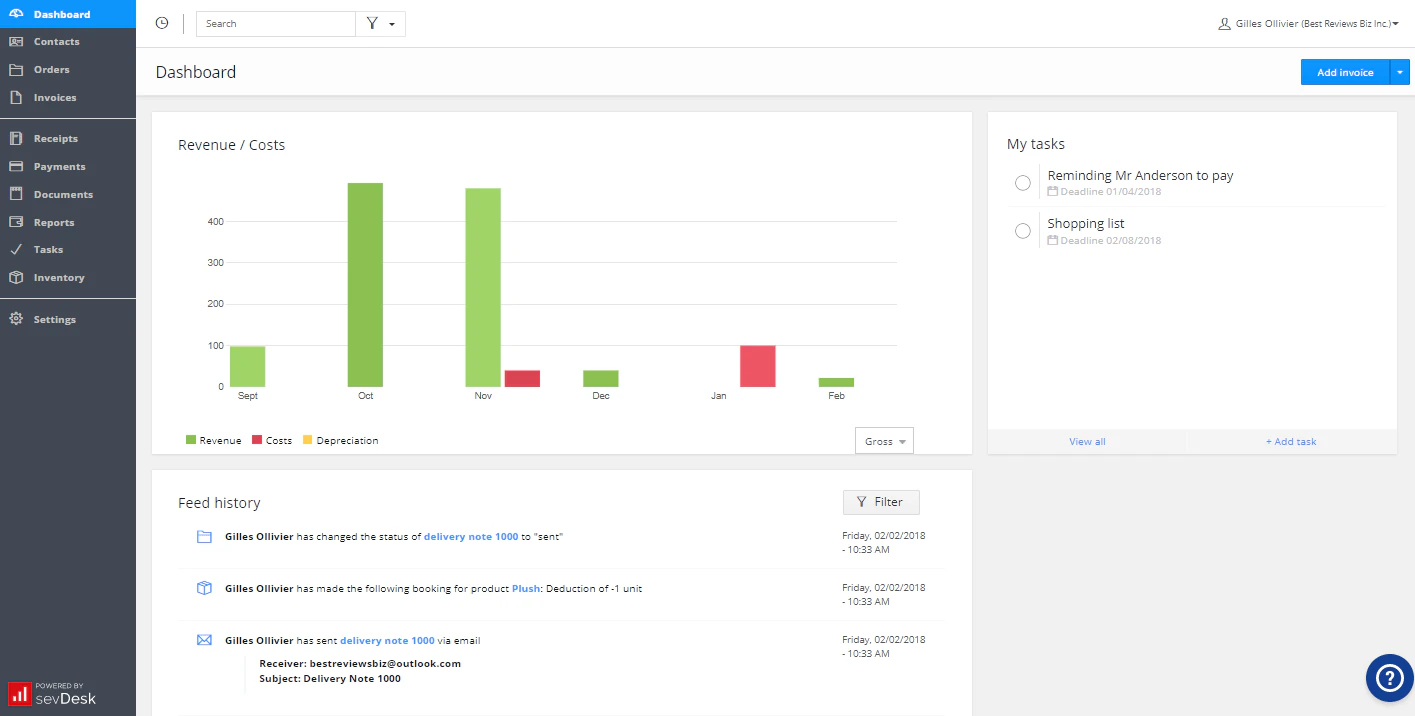The image size is (1415, 716).
Task: Click the Contacts sidebar icon
Action: [x=16, y=42]
